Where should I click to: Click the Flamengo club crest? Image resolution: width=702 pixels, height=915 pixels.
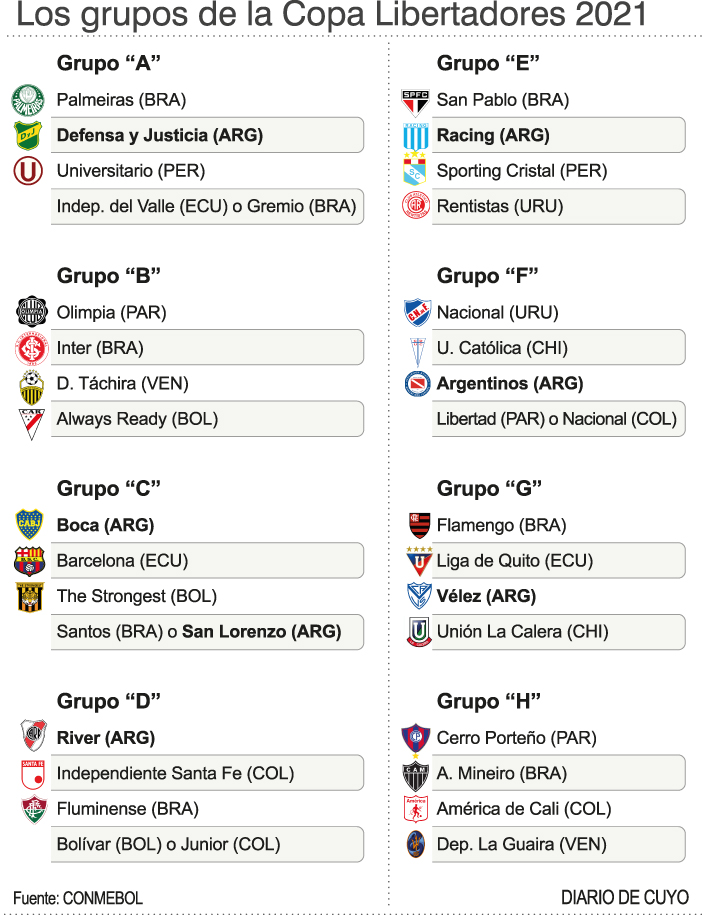coord(418,525)
